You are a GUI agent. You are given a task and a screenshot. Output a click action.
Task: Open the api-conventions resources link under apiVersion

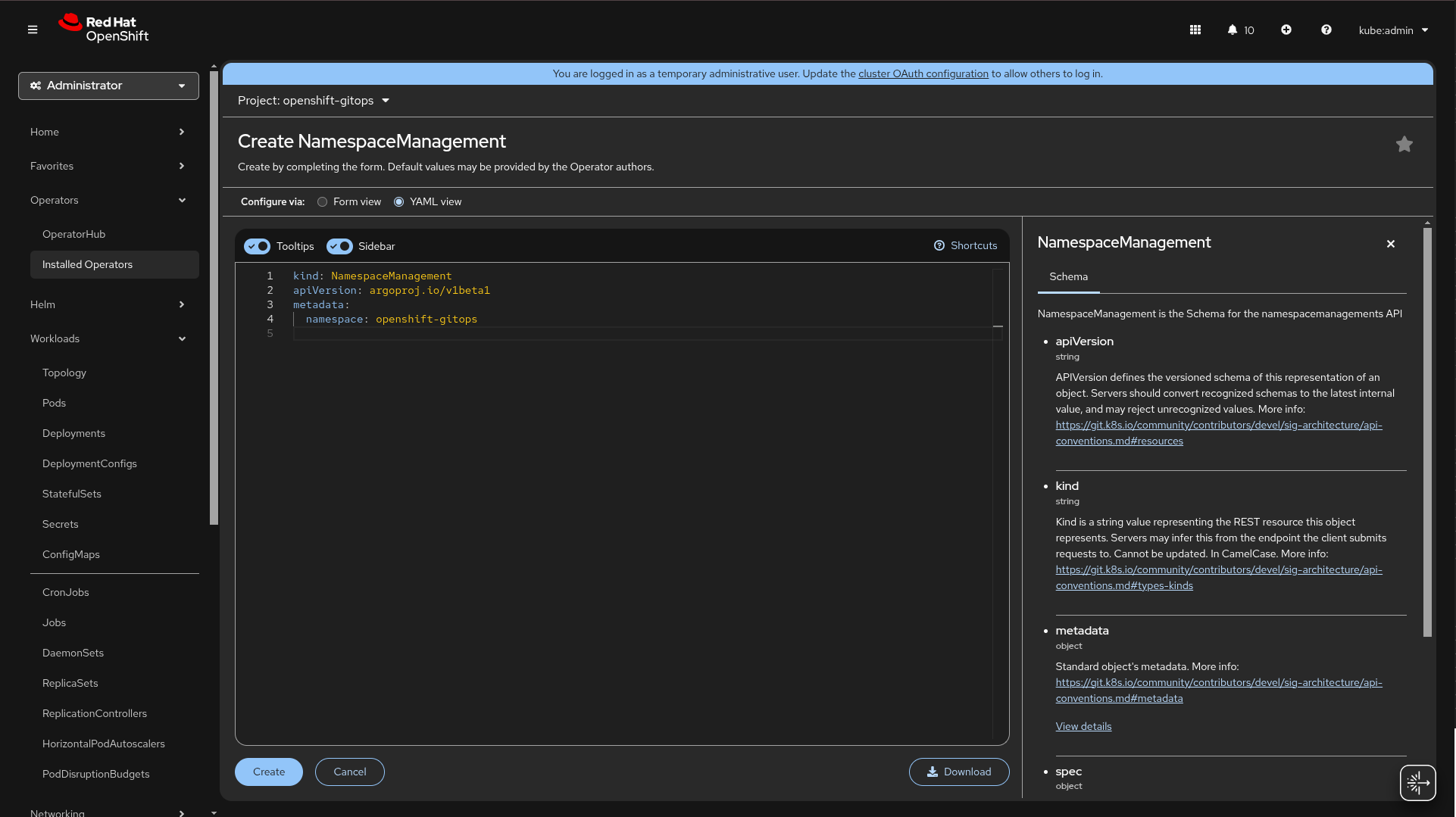1219,433
